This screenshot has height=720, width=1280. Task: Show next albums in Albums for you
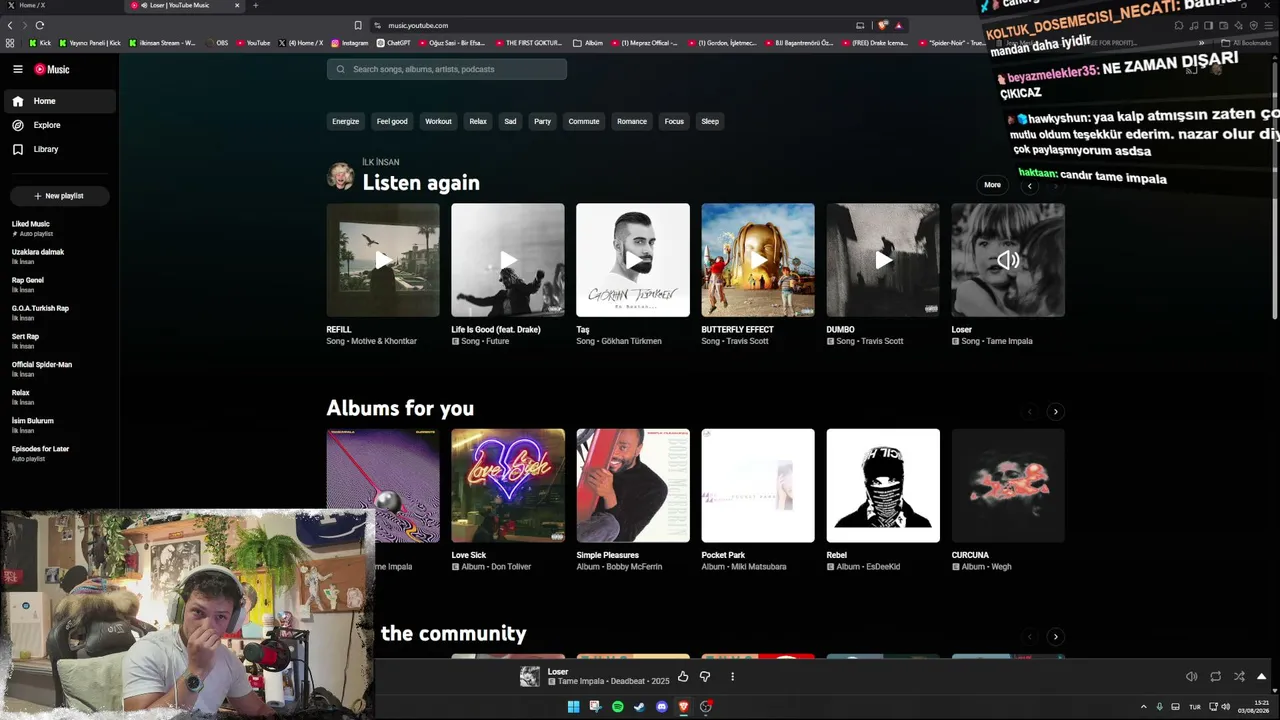[1055, 412]
